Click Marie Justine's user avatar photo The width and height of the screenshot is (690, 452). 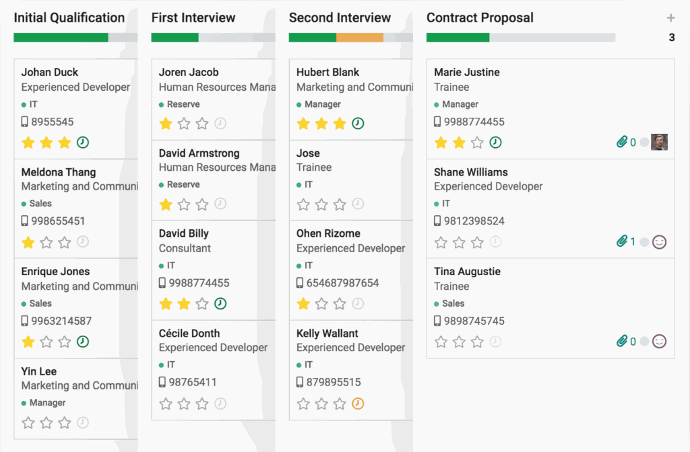659,142
